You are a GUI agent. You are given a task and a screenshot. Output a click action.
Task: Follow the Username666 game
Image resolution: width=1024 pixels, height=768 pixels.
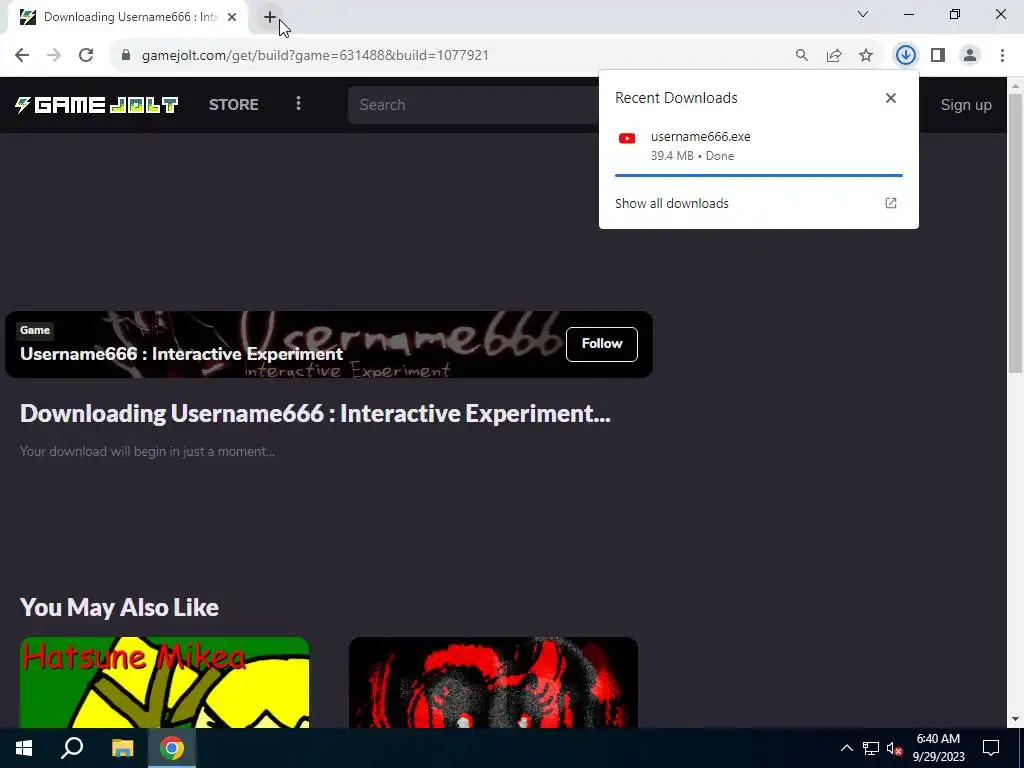(x=601, y=344)
